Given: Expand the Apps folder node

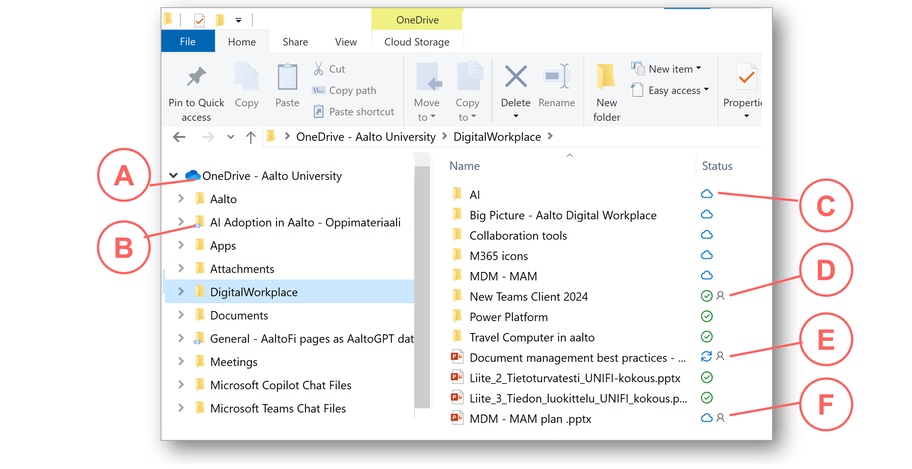Looking at the screenshot, I should click(181, 245).
